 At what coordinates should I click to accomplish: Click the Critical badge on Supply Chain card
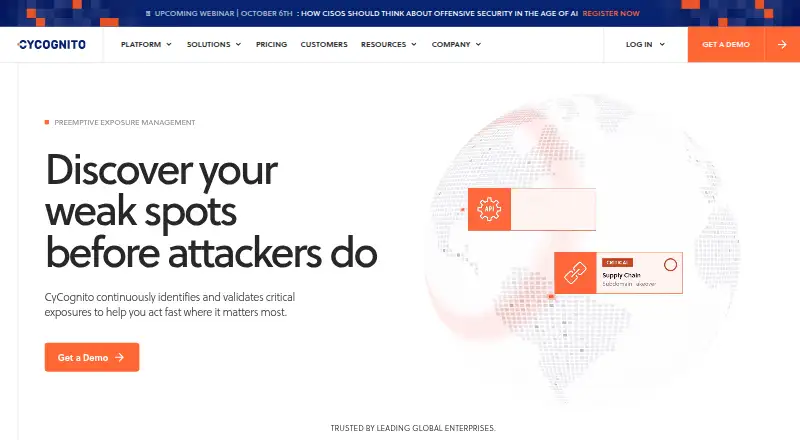[x=617, y=262]
